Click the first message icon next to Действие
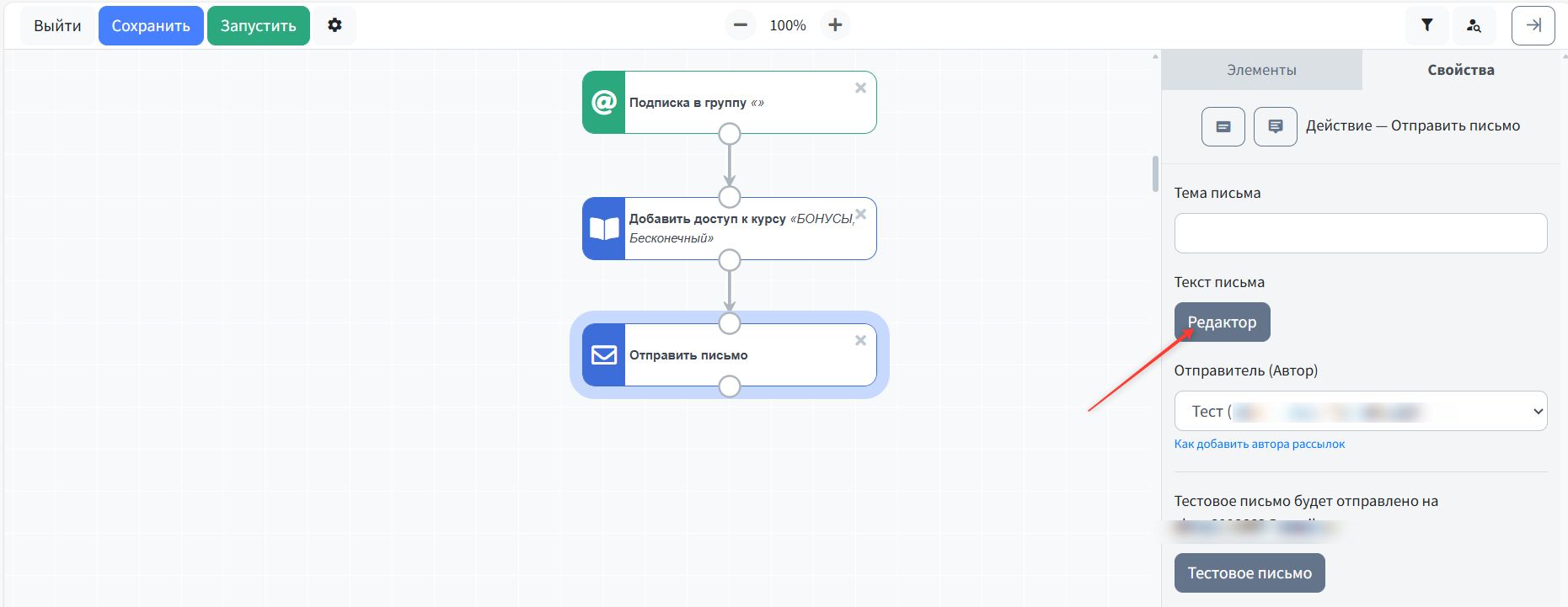 coord(1223,126)
